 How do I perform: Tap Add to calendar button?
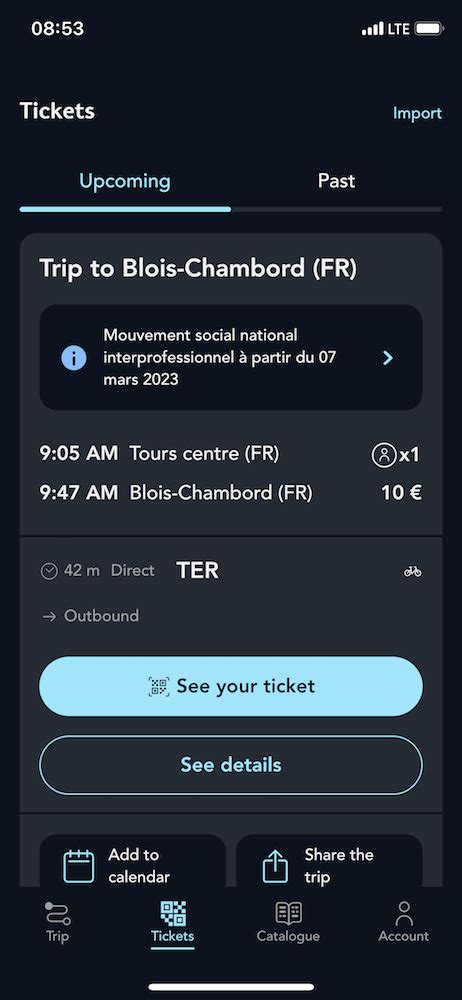pos(133,862)
